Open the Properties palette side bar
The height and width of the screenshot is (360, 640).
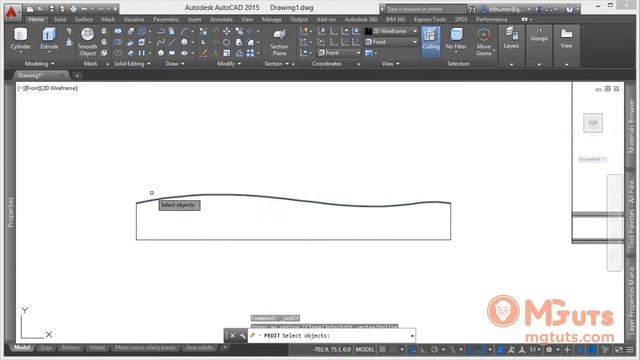11,212
